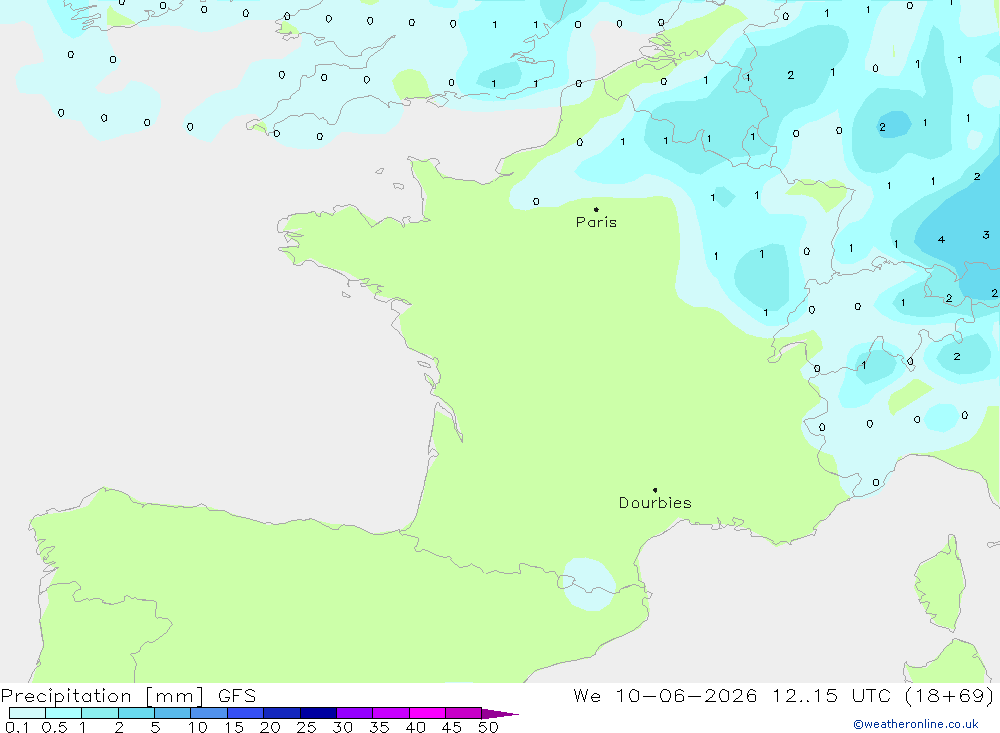
Task: Click the Paris city label
Action: [596, 222]
